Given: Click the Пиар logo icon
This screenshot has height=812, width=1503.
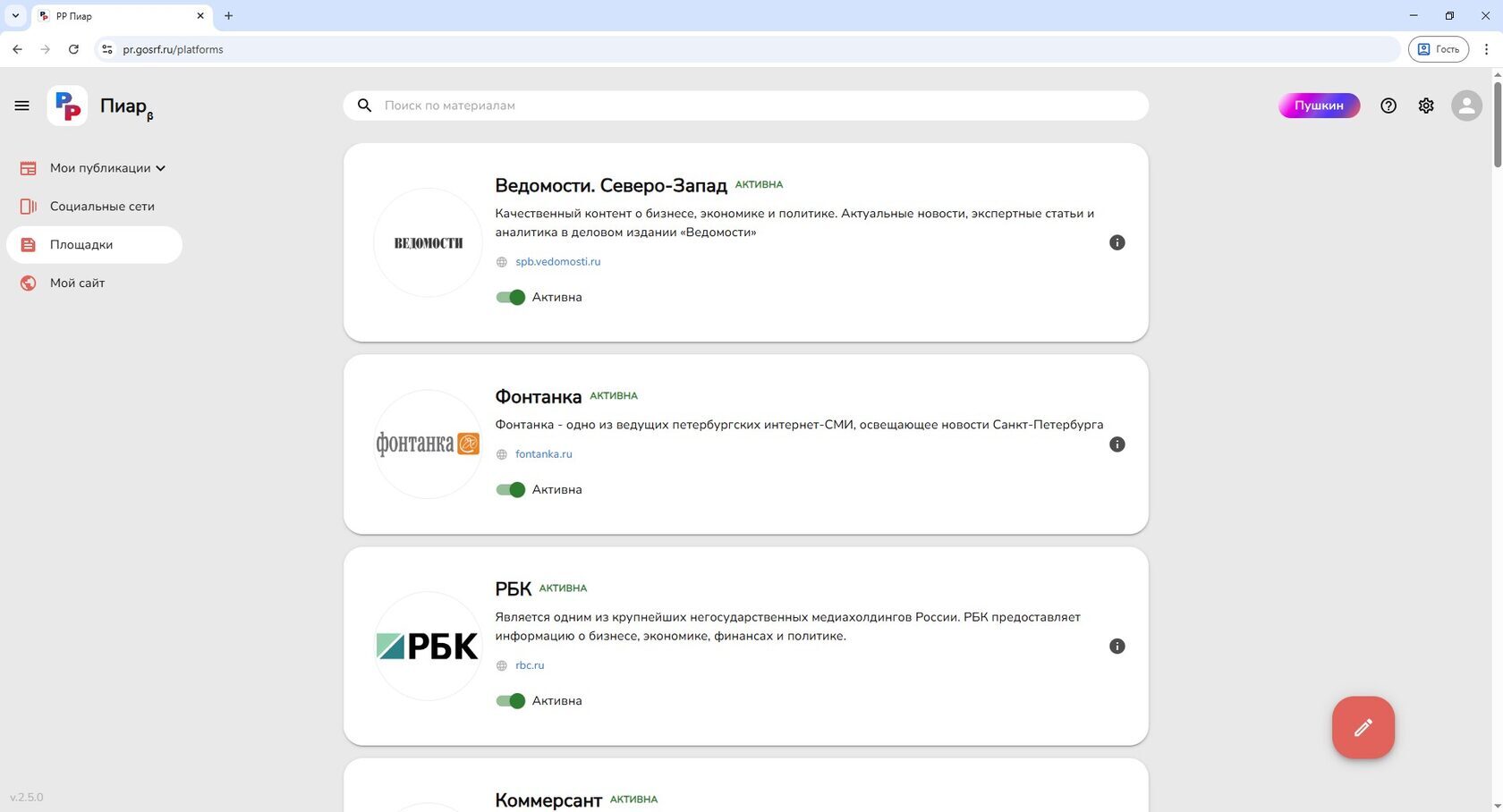Looking at the screenshot, I should (x=68, y=106).
